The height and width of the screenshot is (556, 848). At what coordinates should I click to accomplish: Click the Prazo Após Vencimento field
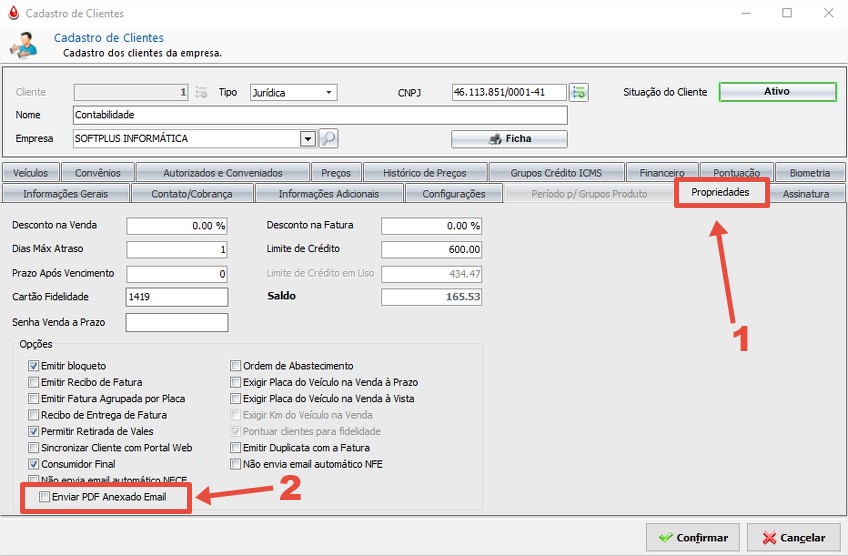pos(177,274)
